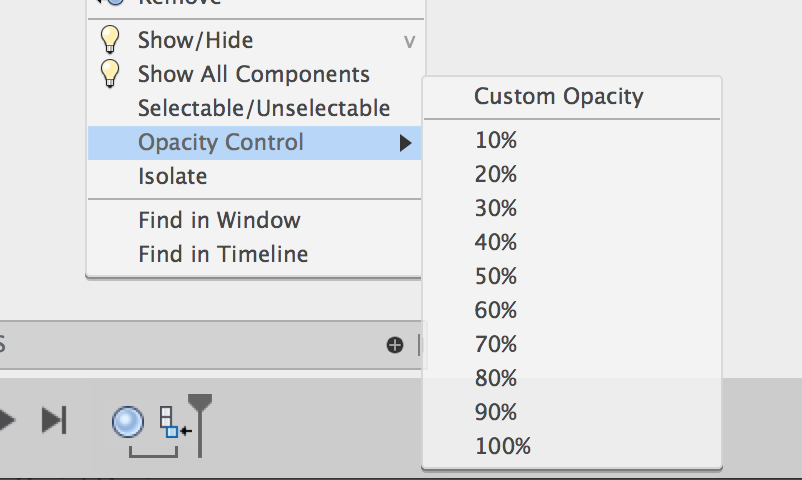Viewport: 802px width, 480px height.
Task: Click the lightbulb icon beside Show All Components
Action: click(111, 74)
